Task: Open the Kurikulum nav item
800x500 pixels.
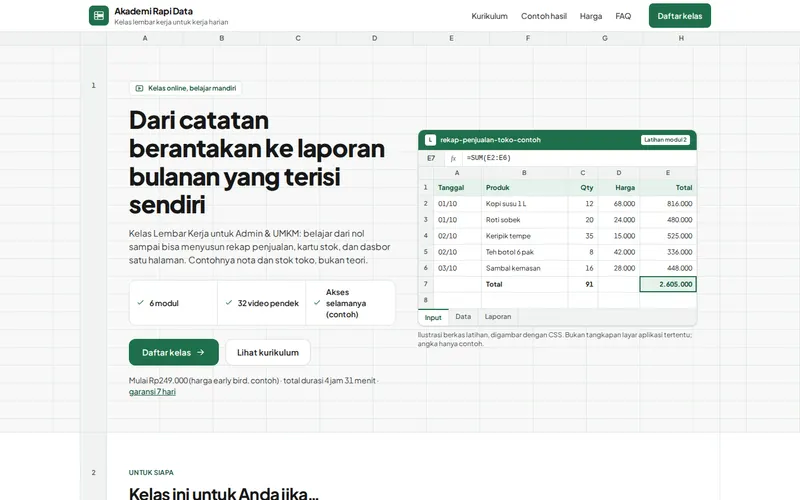Action: tap(489, 16)
